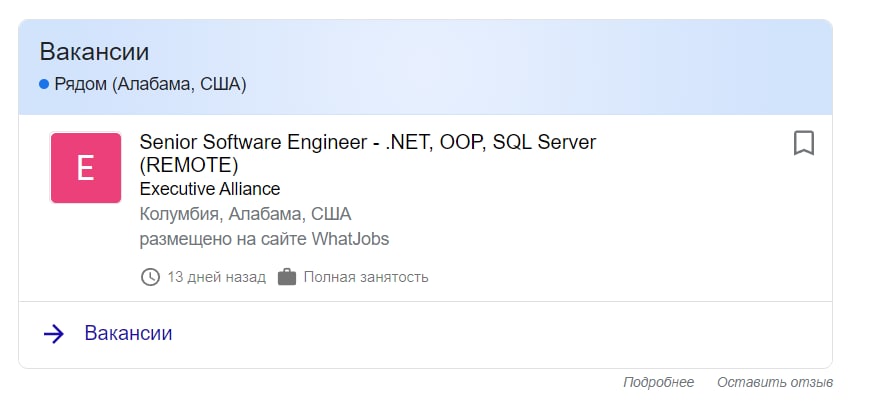Click the right arrow icon beside Вакансии
This screenshot has height=406, width=870.
[x=54, y=334]
